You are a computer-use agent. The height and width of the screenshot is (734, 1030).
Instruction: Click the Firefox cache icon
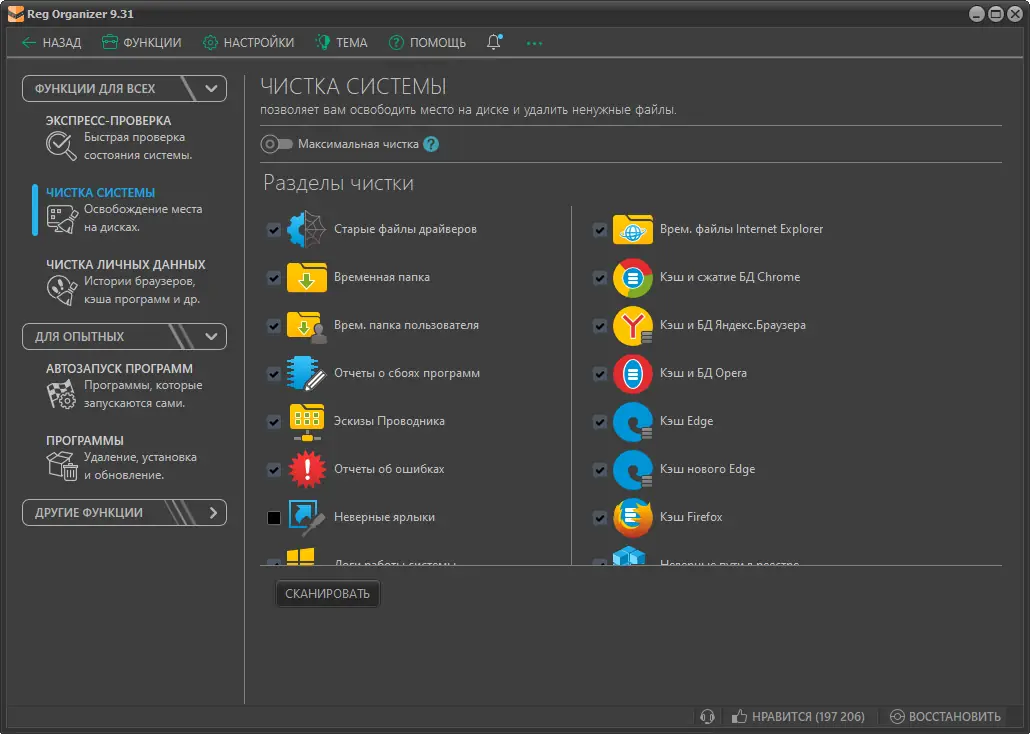point(632,517)
